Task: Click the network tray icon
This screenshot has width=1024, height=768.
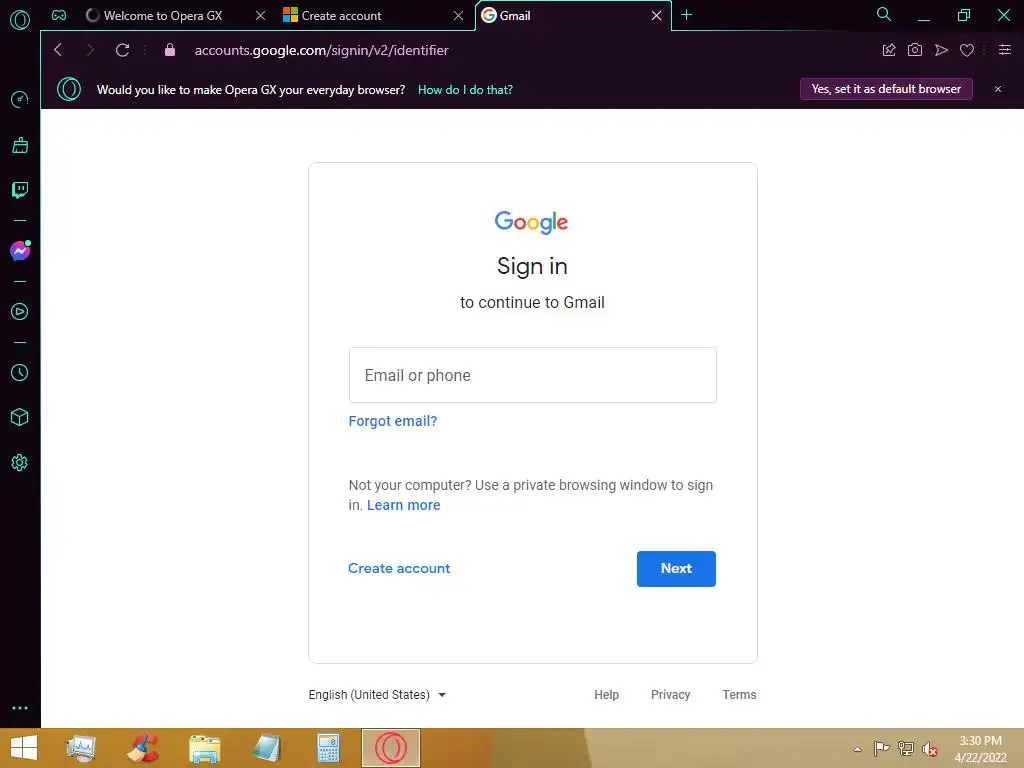Action: pos(906,748)
